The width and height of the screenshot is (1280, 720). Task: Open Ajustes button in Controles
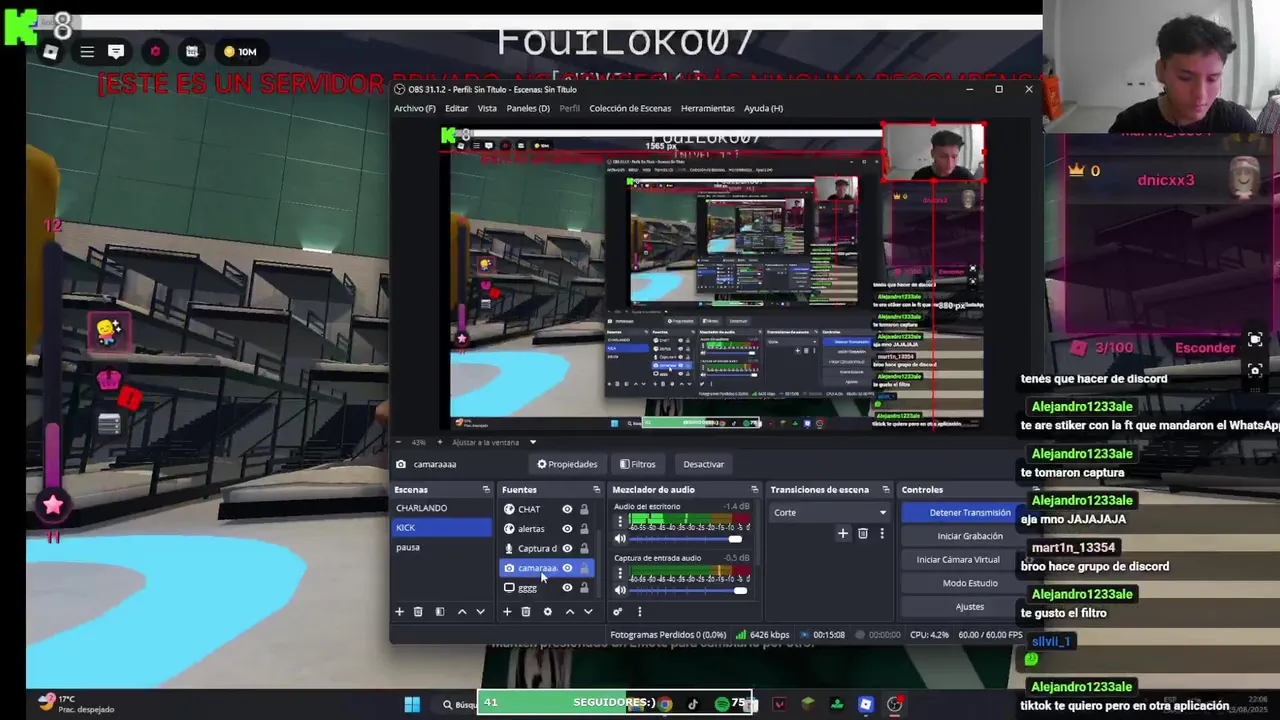(970, 607)
